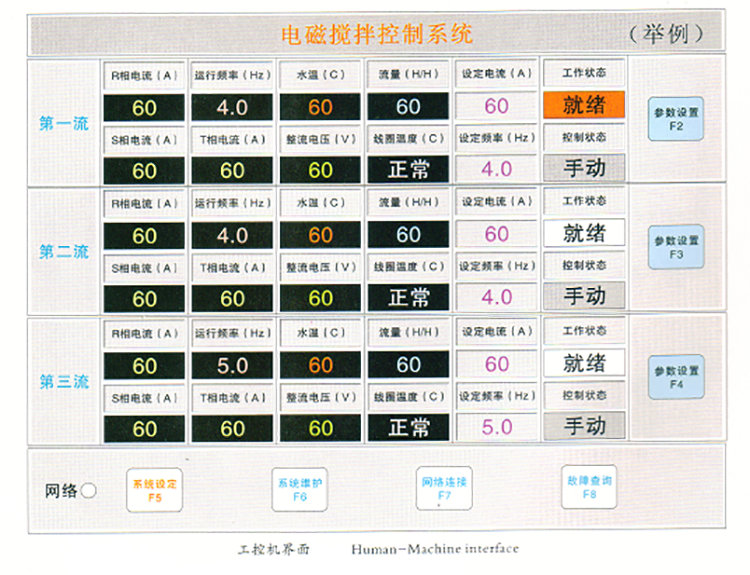Select the 网络 radio indicator
The height and width of the screenshot is (575, 750).
(88, 491)
